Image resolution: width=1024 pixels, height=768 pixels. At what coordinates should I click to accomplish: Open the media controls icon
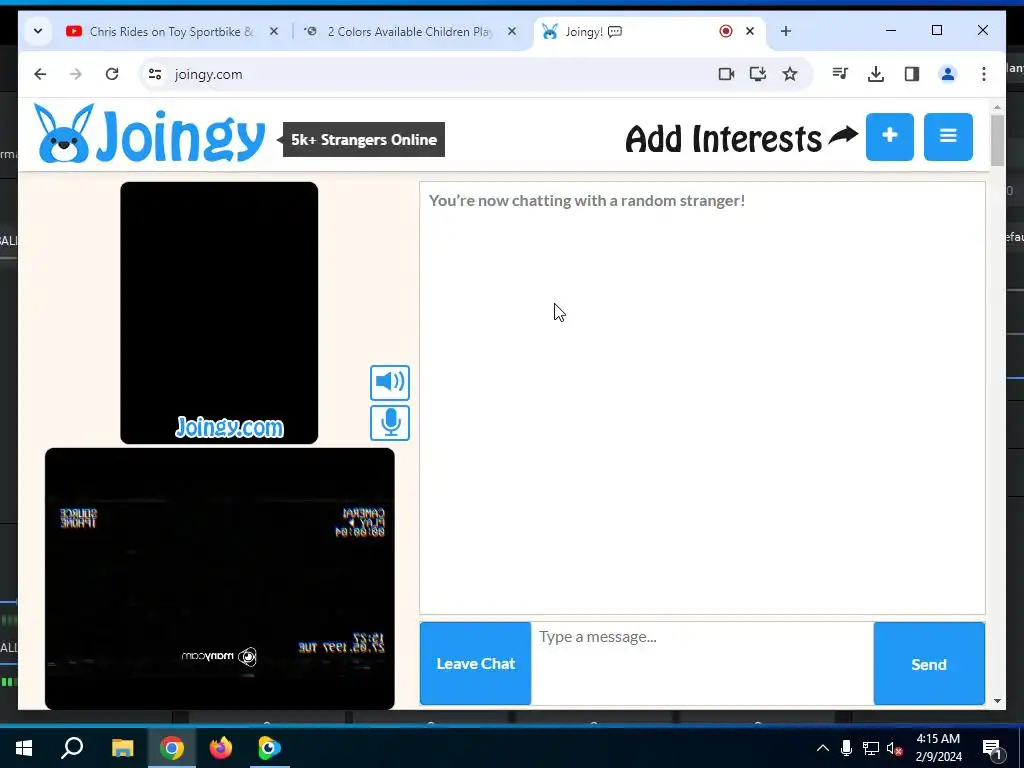click(x=840, y=74)
